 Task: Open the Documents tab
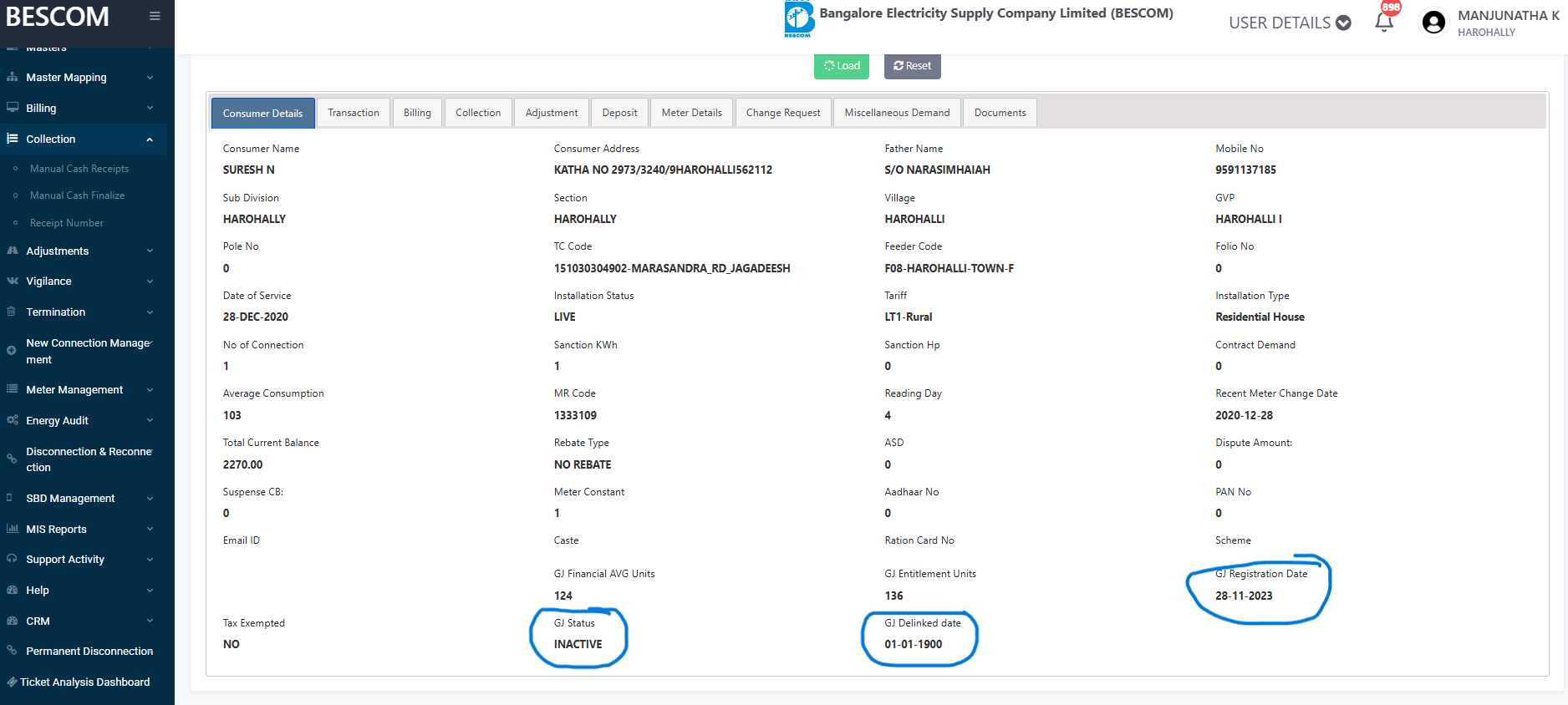tap(1000, 113)
